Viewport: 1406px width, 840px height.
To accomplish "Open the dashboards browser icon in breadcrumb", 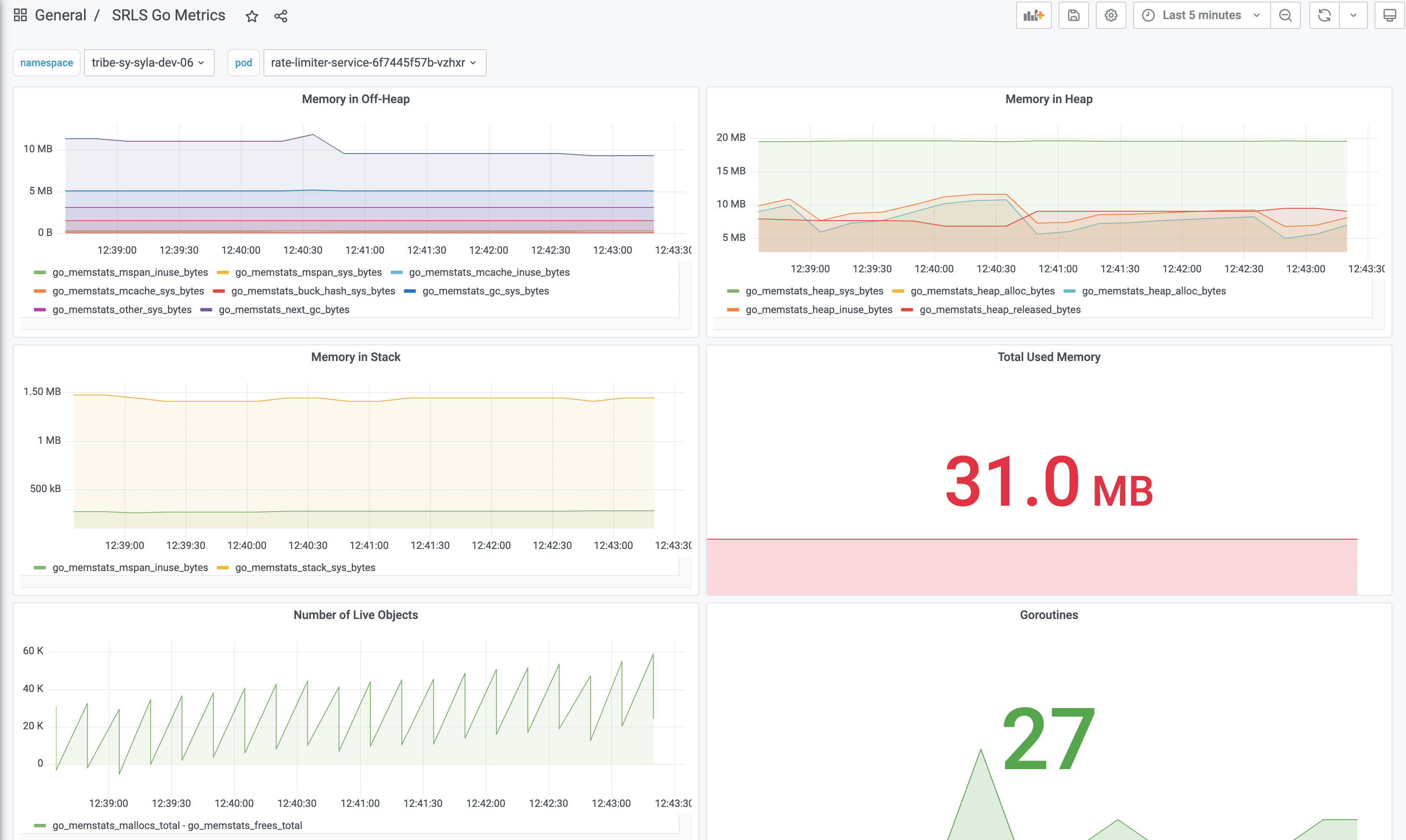I will point(20,15).
